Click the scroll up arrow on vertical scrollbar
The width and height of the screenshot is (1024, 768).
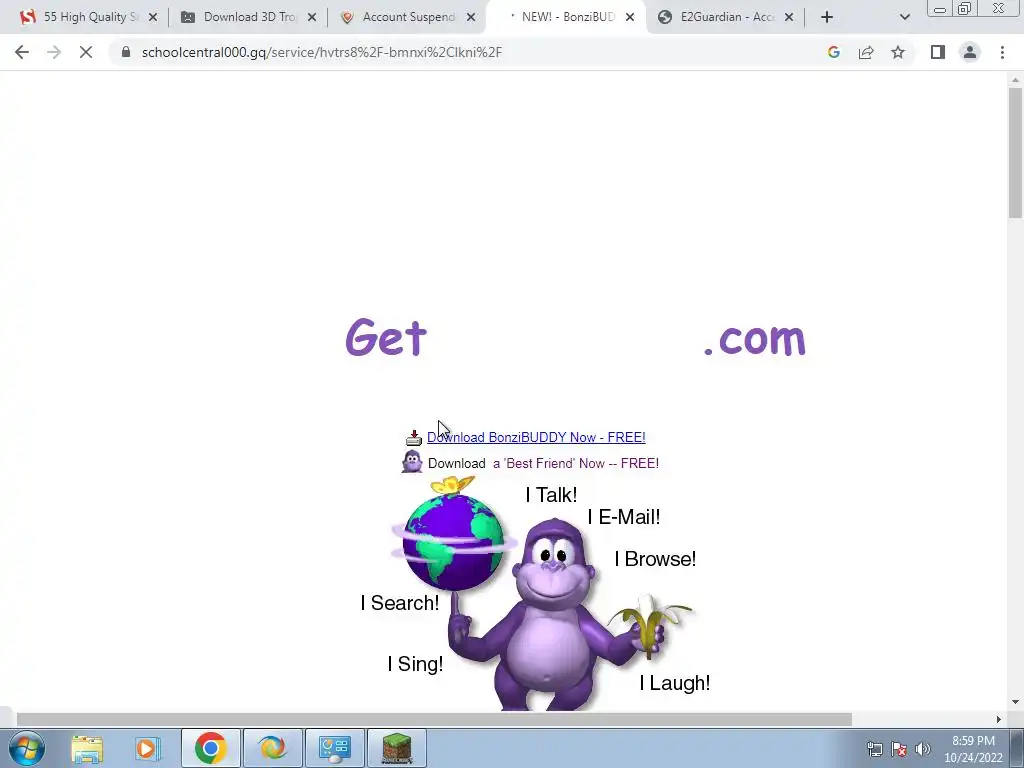click(1015, 80)
